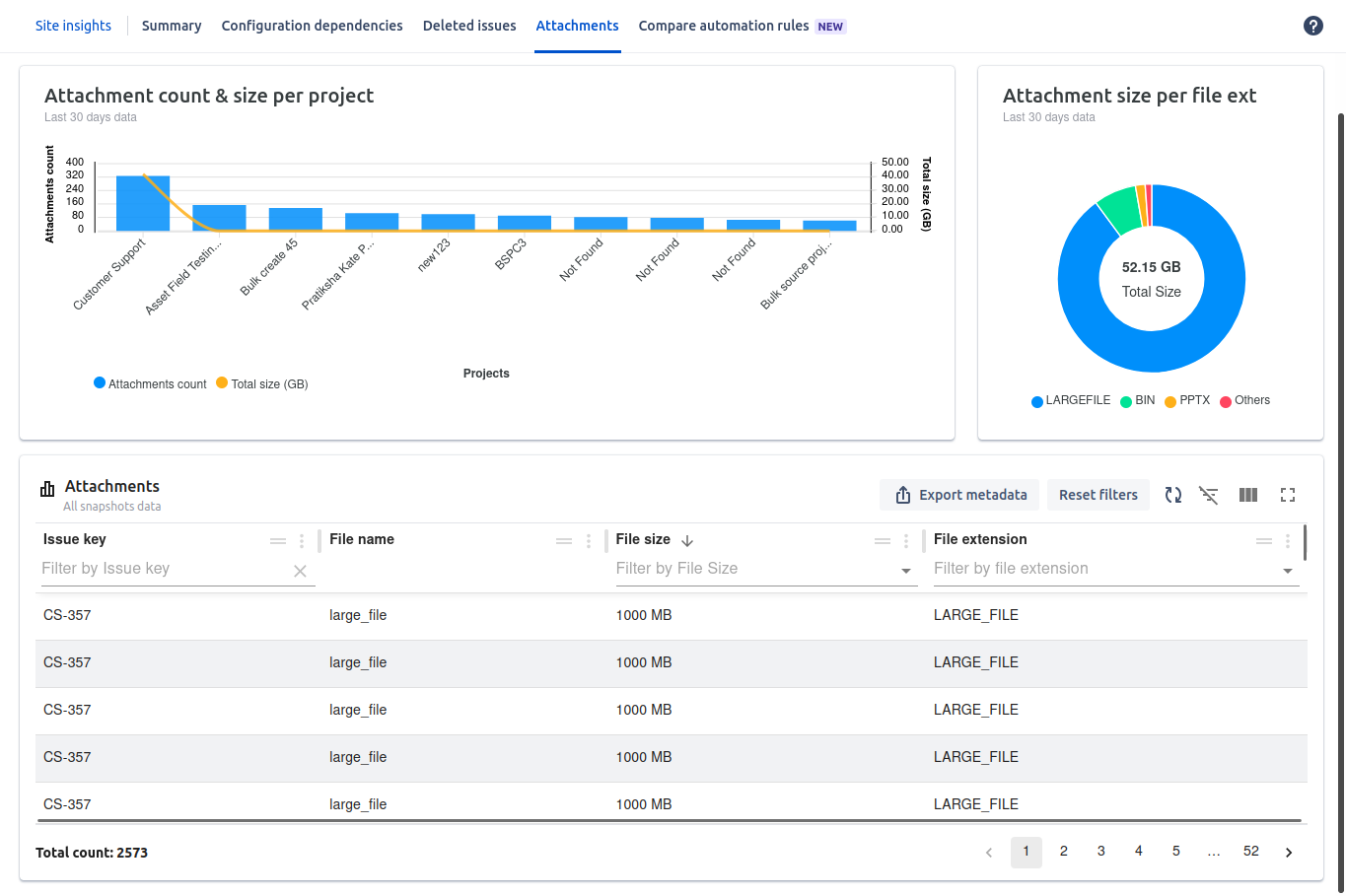Focus the Filter by Issue key field
The height and width of the screenshot is (896, 1346).
coord(165,570)
